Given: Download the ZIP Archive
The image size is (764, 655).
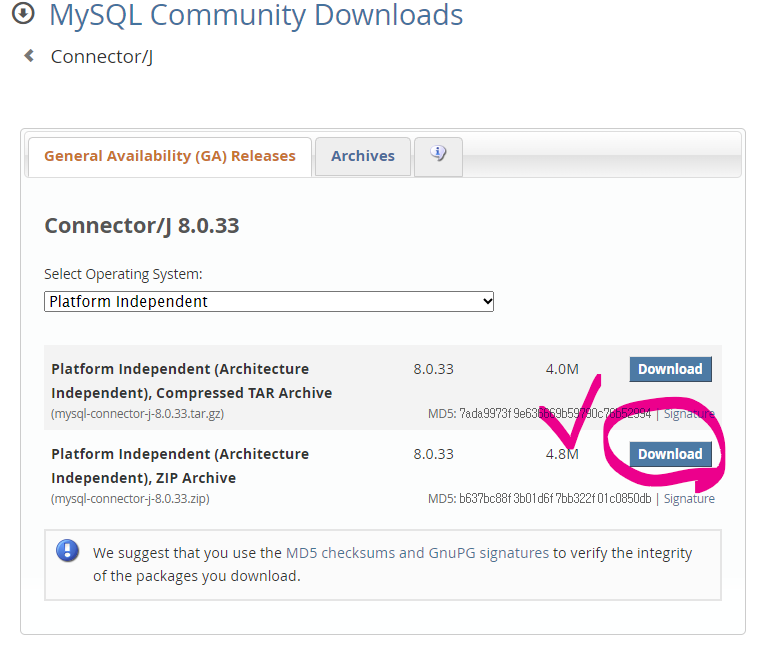Looking at the screenshot, I should click(x=670, y=454).
